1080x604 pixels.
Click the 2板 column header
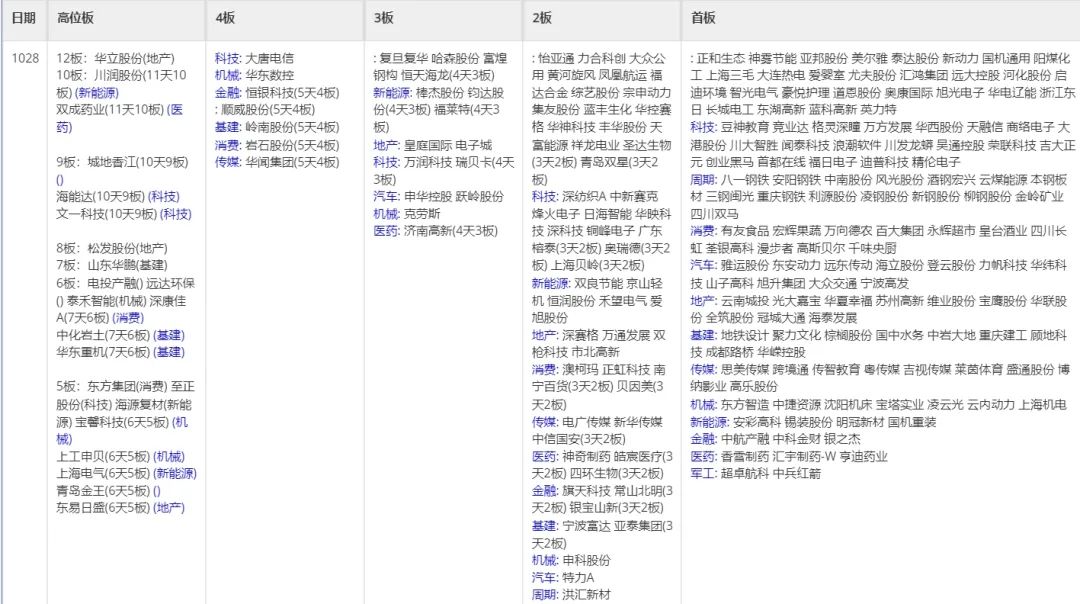pos(542,18)
